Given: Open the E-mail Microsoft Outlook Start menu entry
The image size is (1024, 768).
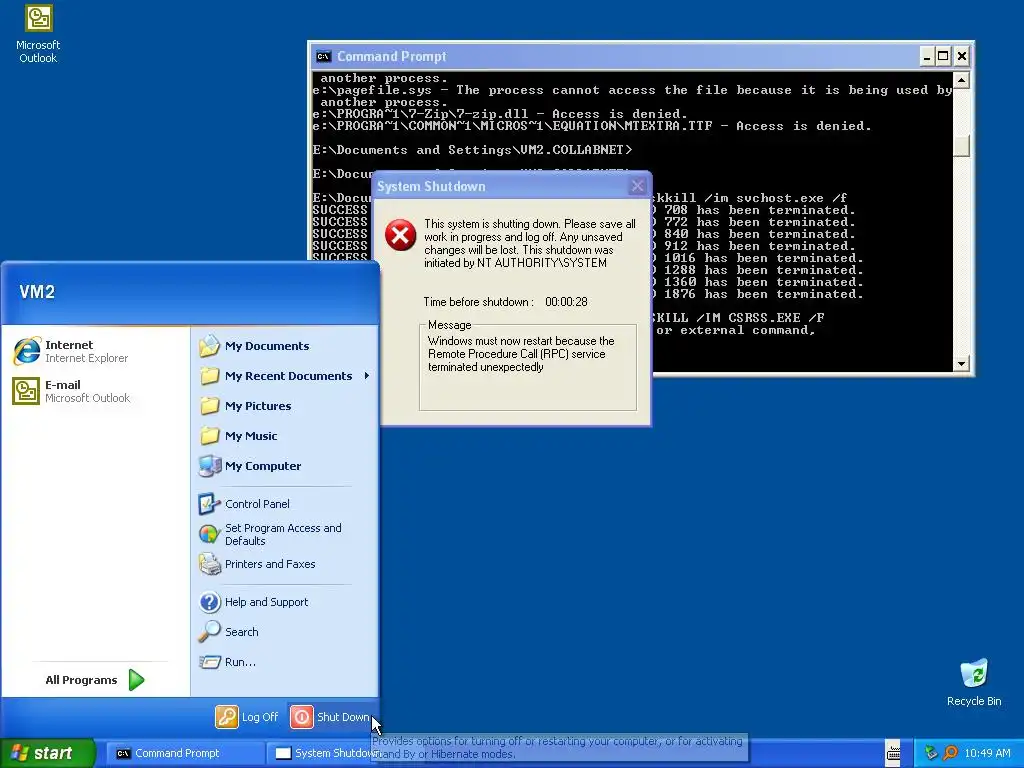Looking at the screenshot, I should click(x=71, y=391).
